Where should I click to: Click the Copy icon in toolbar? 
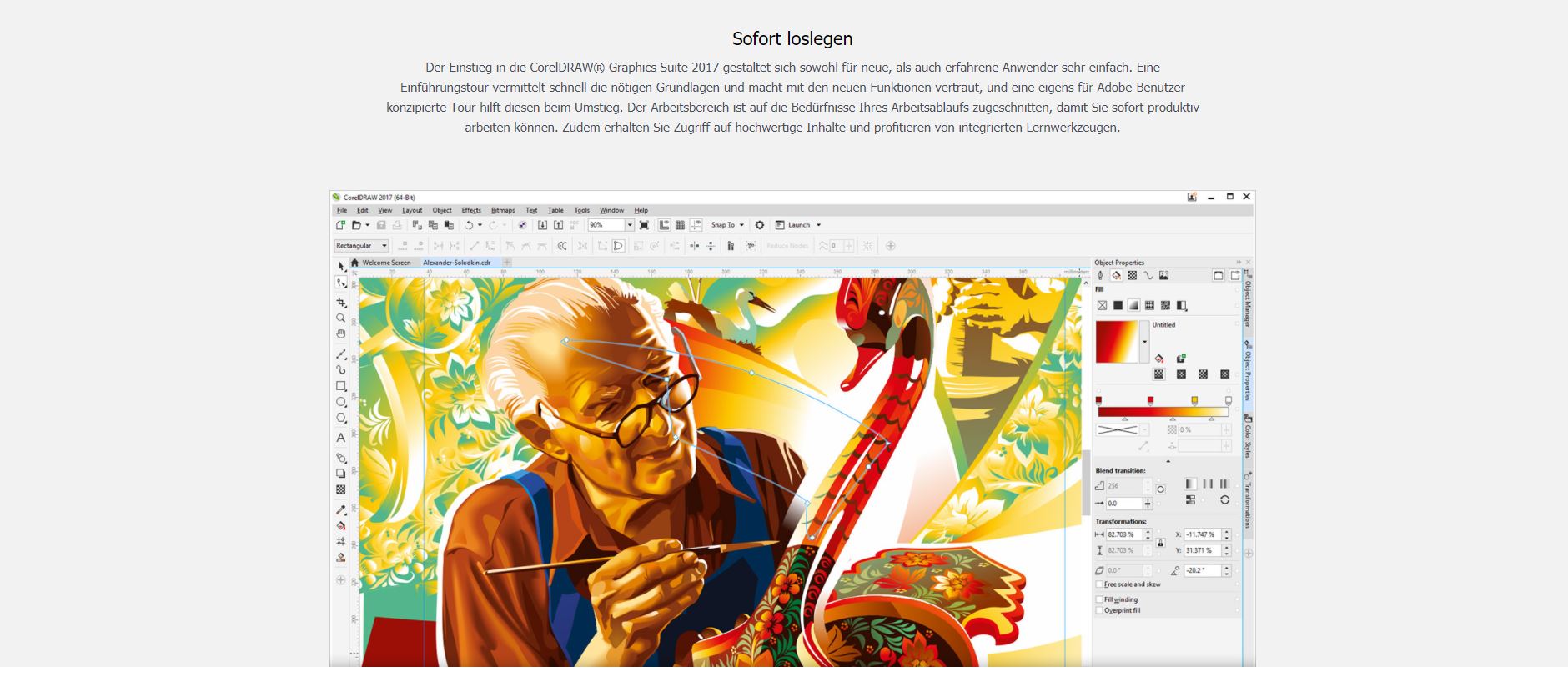pos(433,225)
